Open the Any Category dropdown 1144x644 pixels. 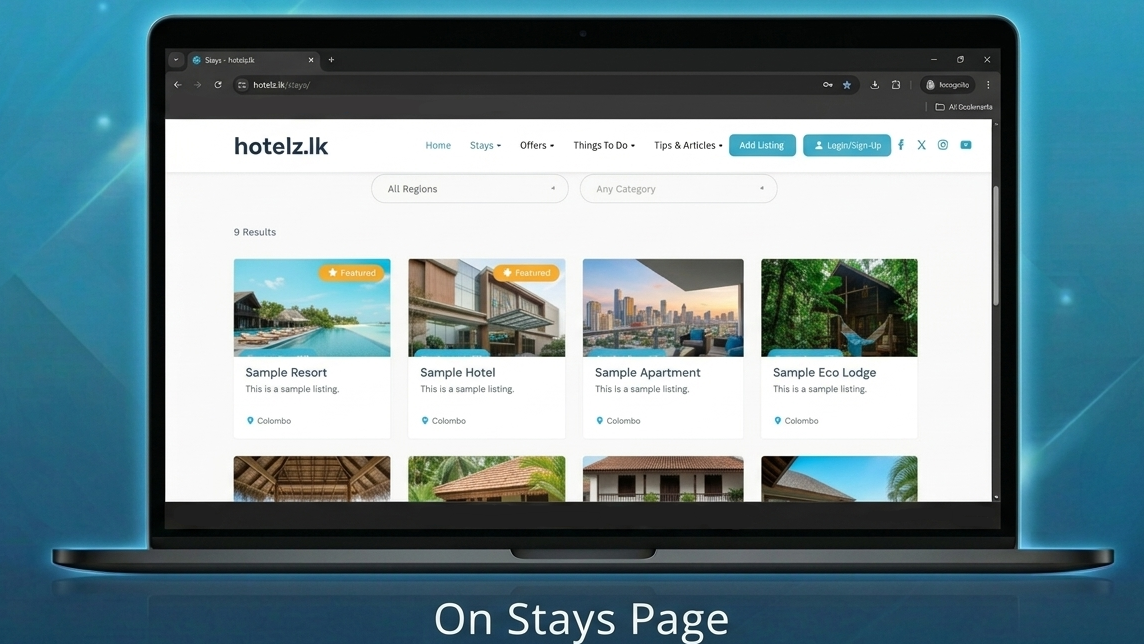(678, 189)
